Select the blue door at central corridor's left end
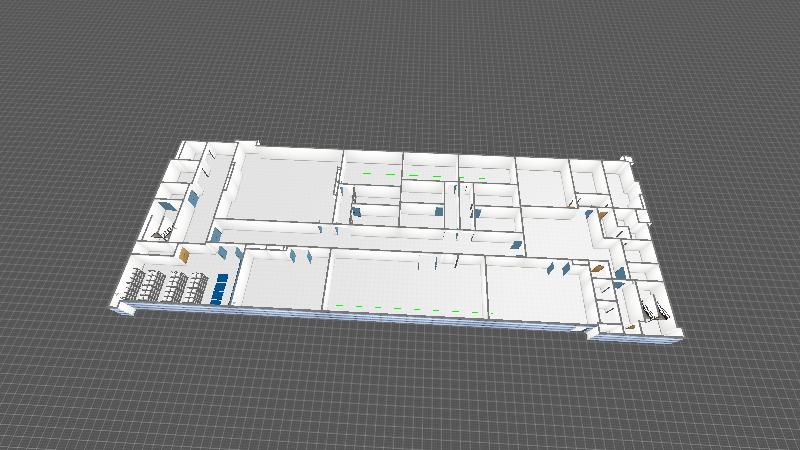This screenshot has height=450, width=800. 215,235
